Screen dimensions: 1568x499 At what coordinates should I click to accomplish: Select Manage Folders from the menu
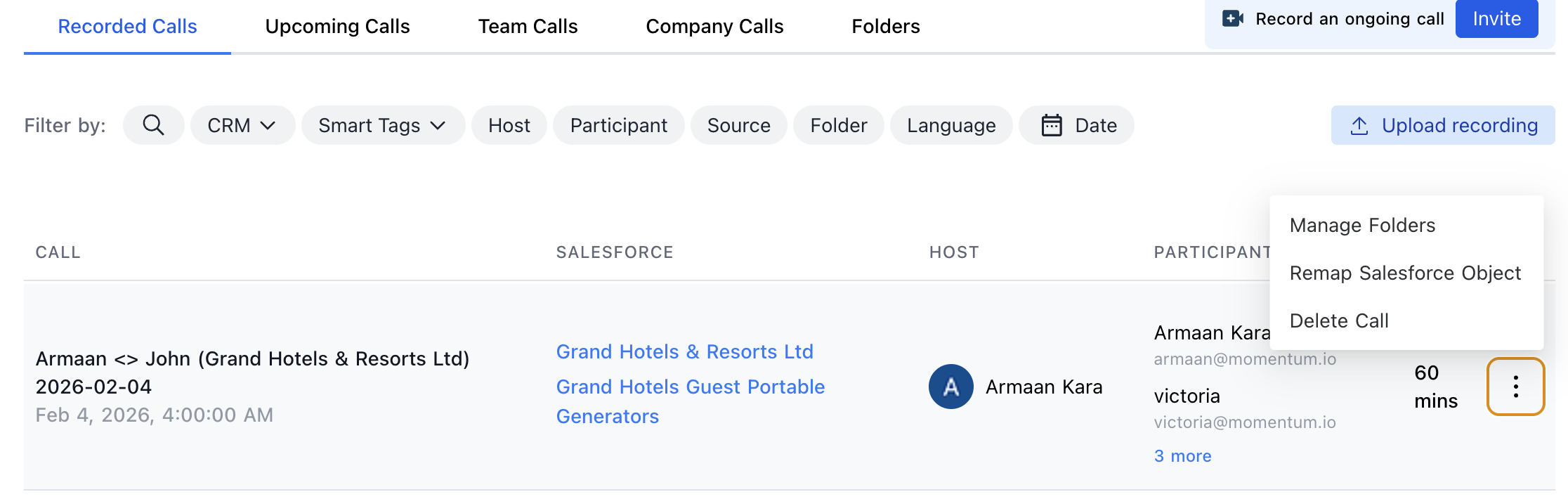(x=1362, y=225)
